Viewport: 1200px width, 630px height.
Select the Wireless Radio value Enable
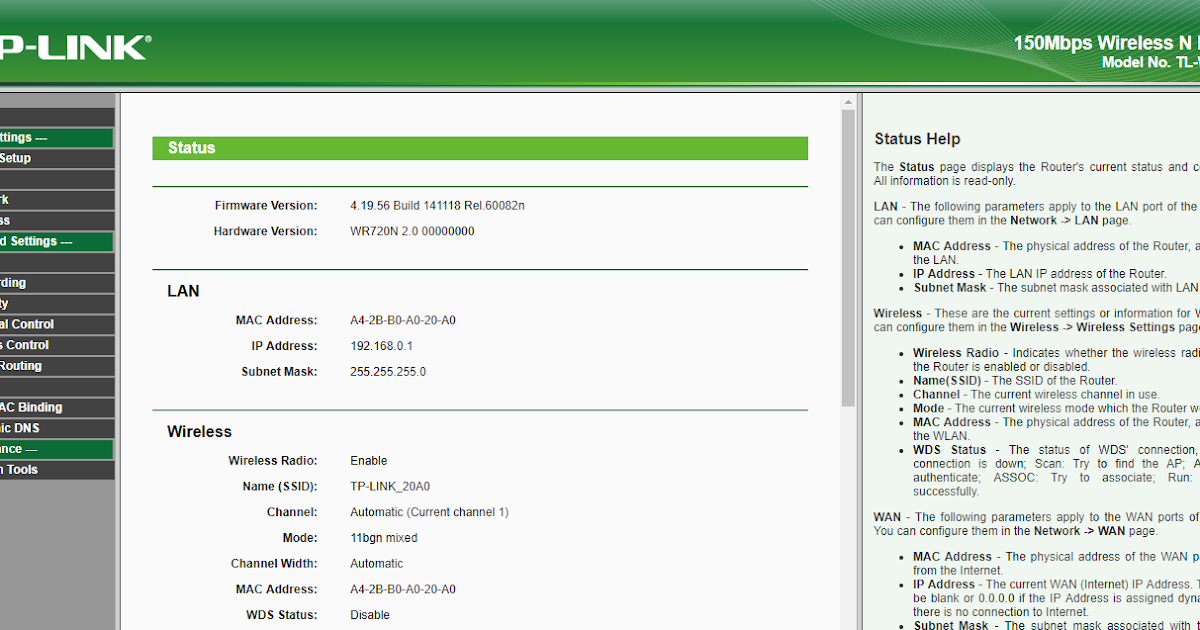(x=369, y=461)
